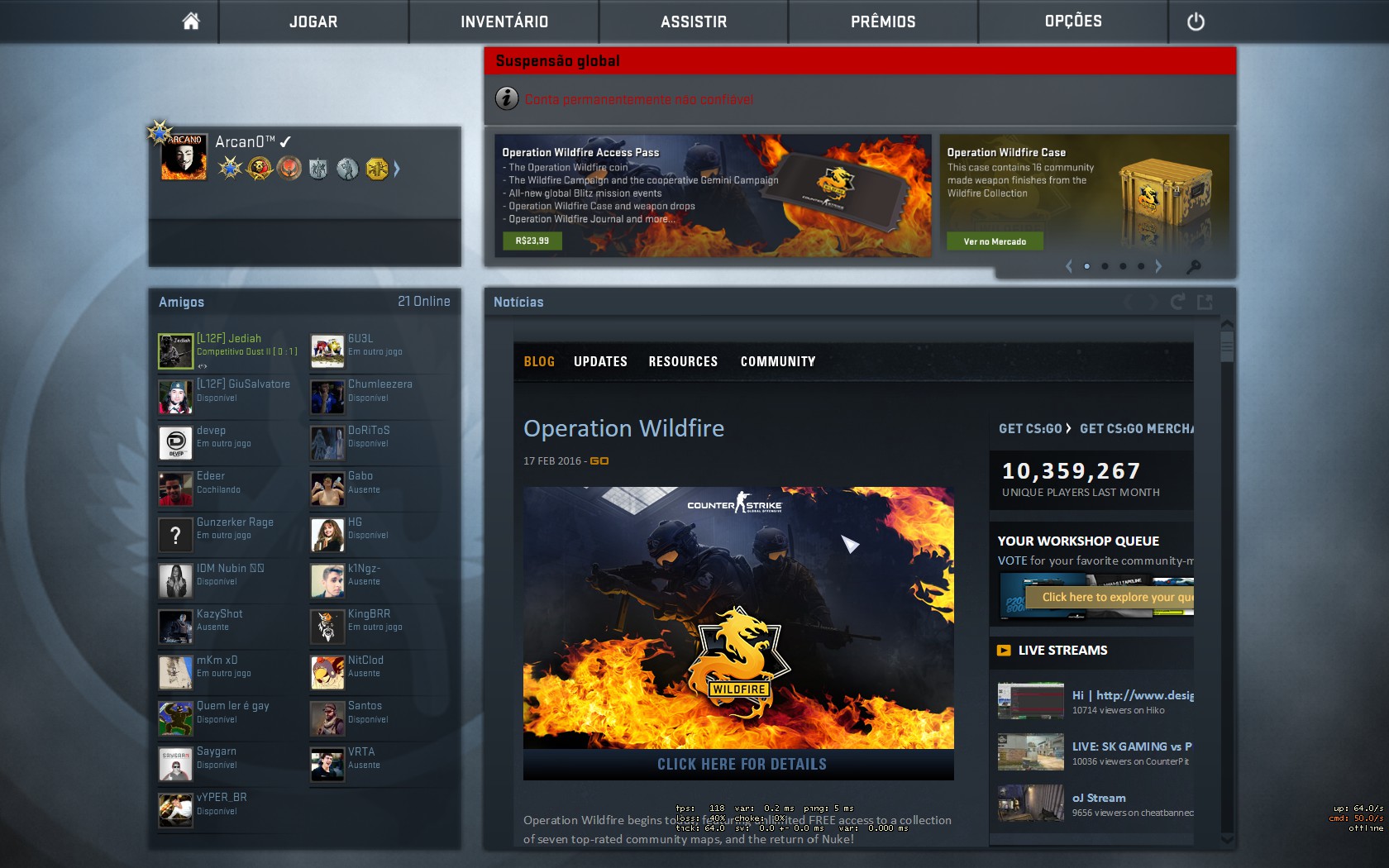Open the Hiko live stream thumbnail
Image resolution: width=1389 pixels, height=868 pixels.
tap(1030, 700)
